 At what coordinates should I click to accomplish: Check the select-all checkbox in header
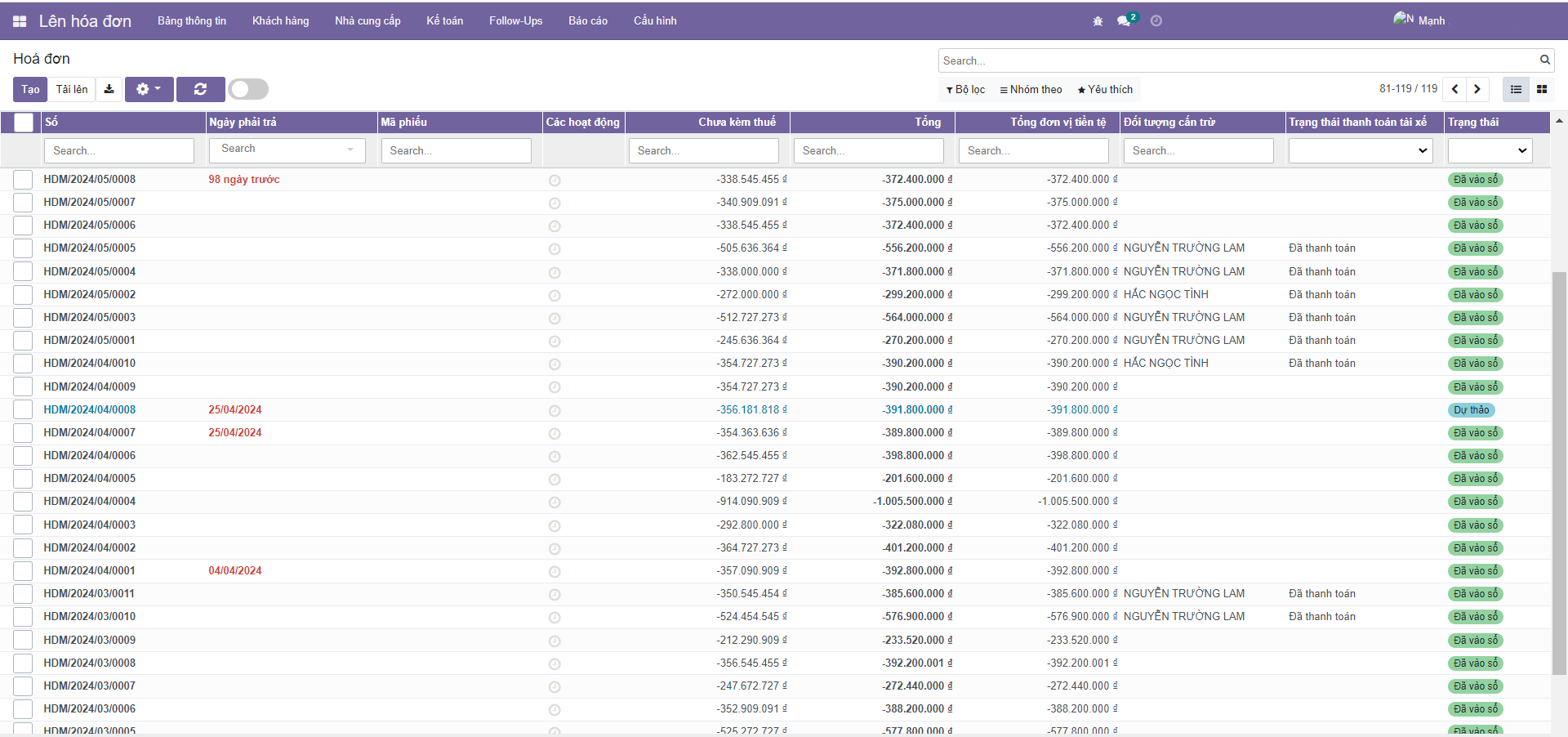tap(24, 123)
